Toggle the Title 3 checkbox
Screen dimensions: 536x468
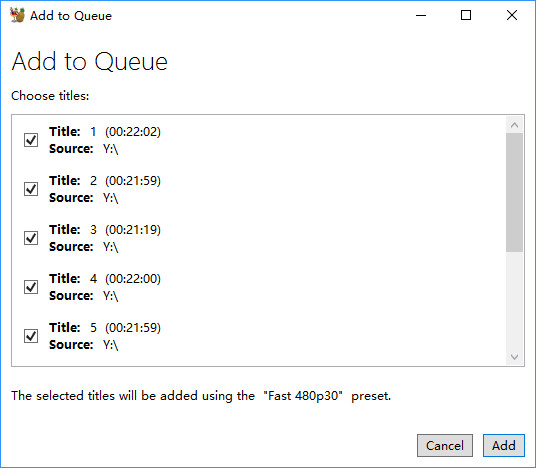click(31, 238)
